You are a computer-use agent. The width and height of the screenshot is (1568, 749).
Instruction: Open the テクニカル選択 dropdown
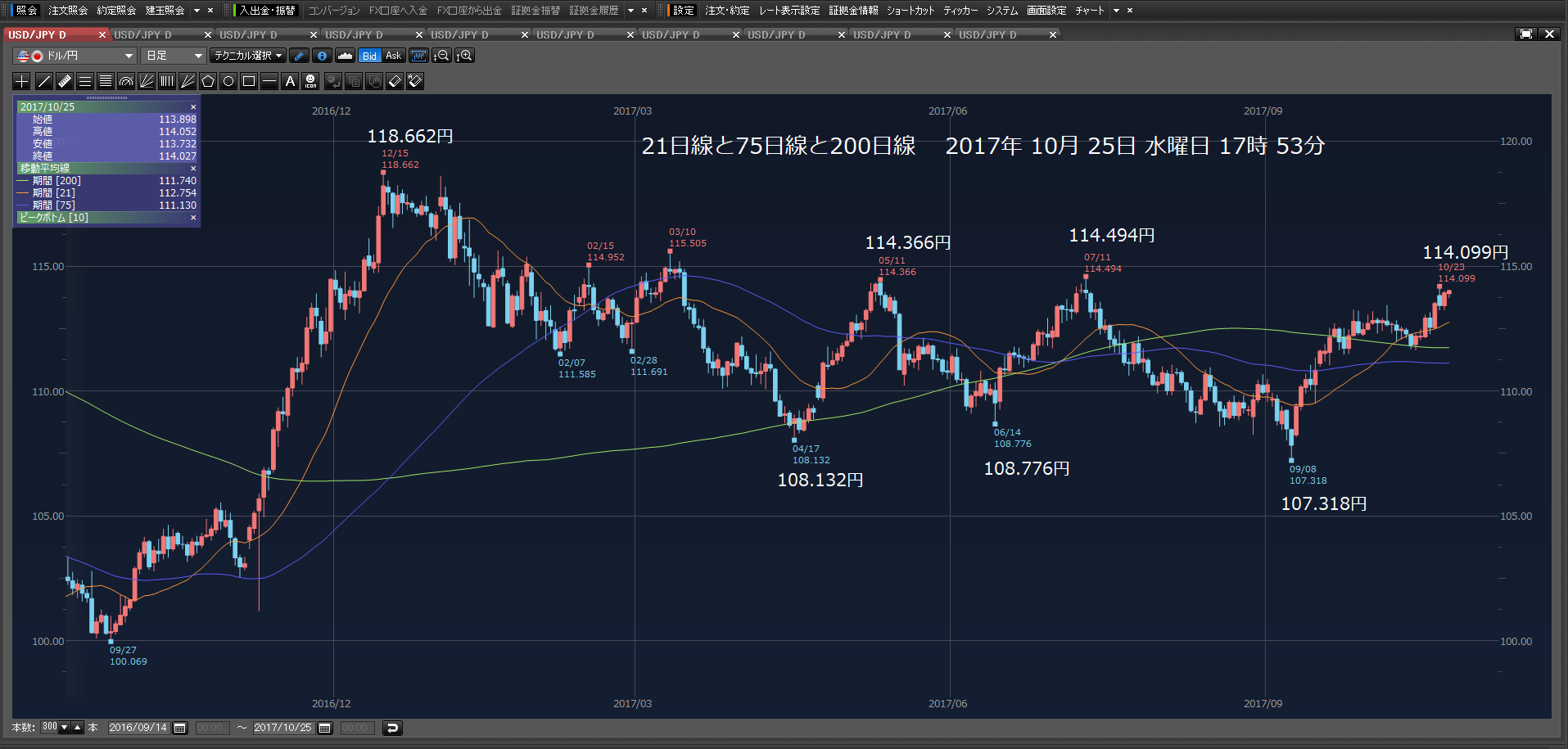[x=247, y=56]
